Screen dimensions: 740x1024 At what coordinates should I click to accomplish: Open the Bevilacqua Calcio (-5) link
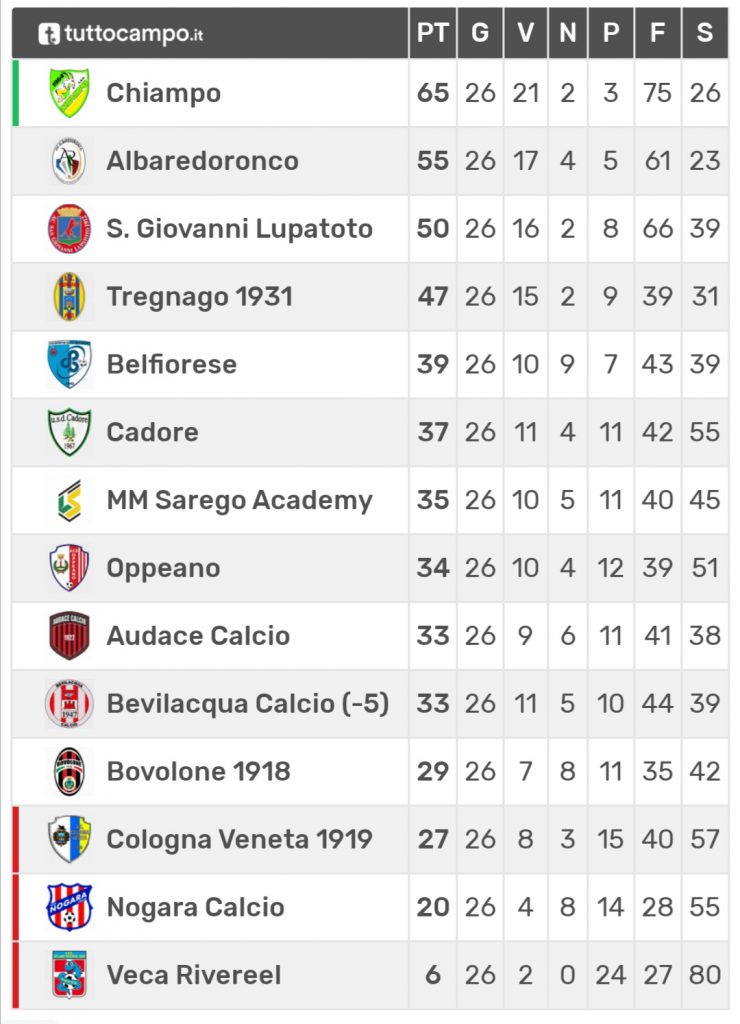tap(248, 703)
